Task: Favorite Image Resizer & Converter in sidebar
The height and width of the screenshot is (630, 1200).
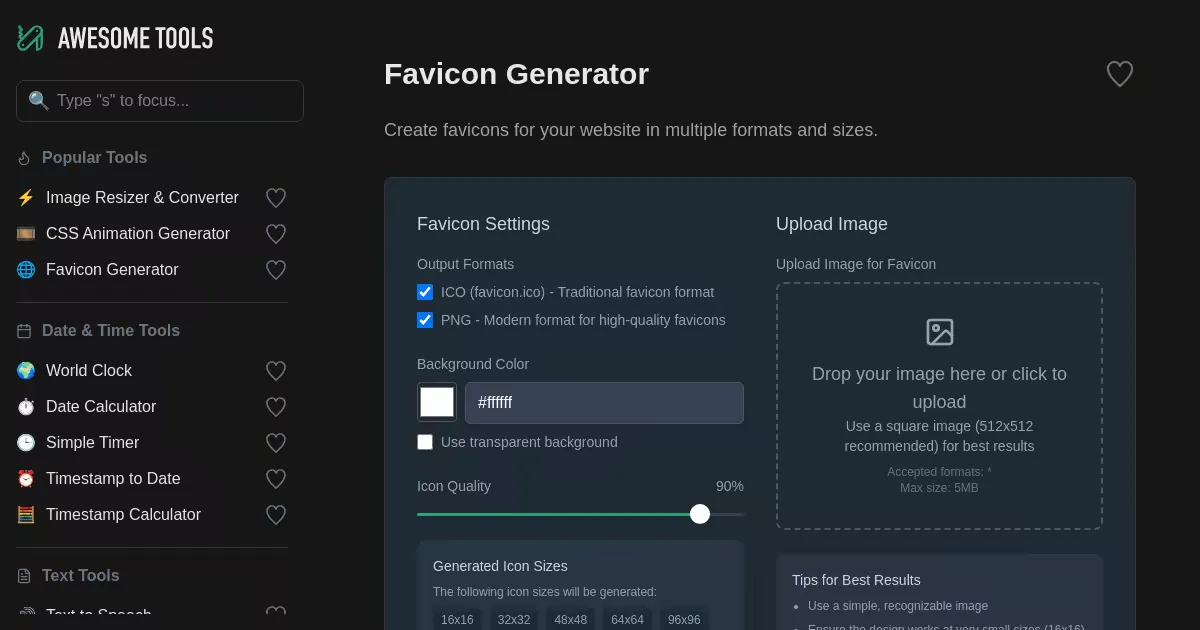Action: pyautogui.click(x=276, y=198)
